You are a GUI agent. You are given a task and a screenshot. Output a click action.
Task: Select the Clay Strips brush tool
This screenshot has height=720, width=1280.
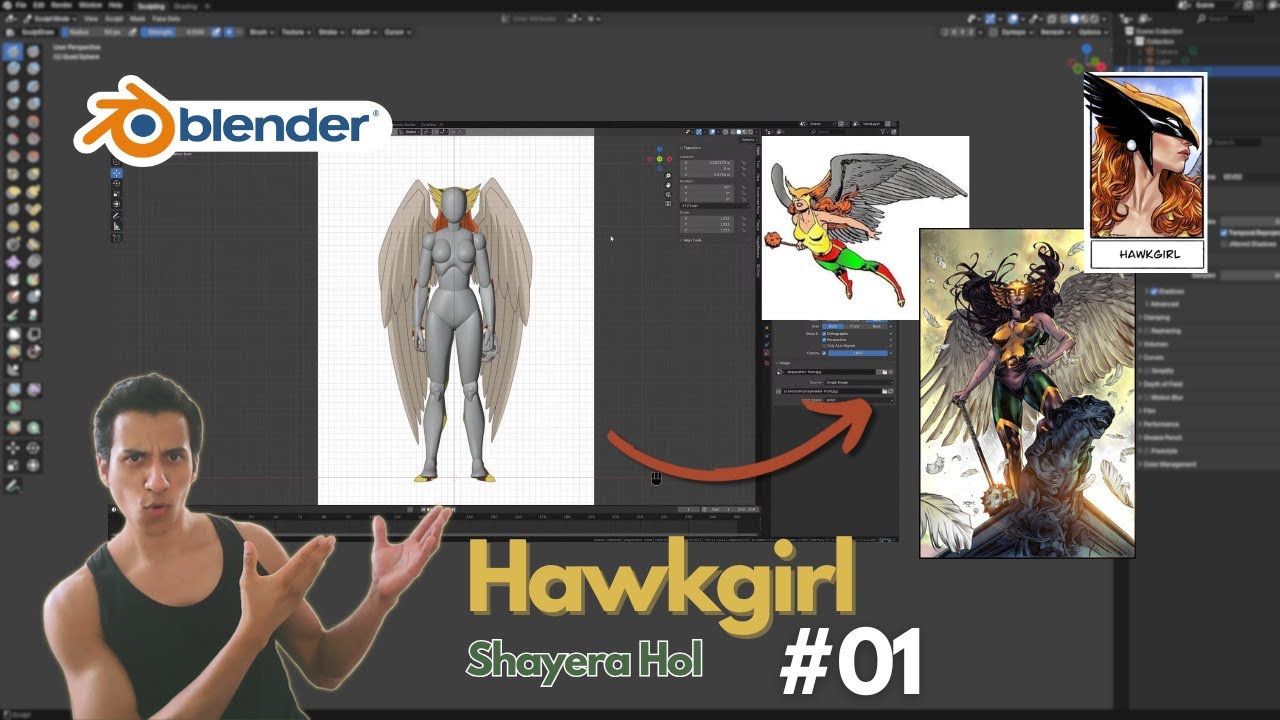[33, 68]
